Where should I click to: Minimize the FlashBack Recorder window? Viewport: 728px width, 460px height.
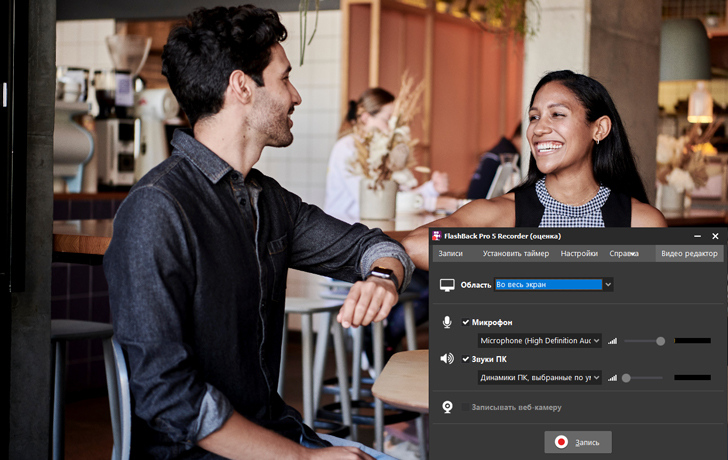[x=697, y=236]
